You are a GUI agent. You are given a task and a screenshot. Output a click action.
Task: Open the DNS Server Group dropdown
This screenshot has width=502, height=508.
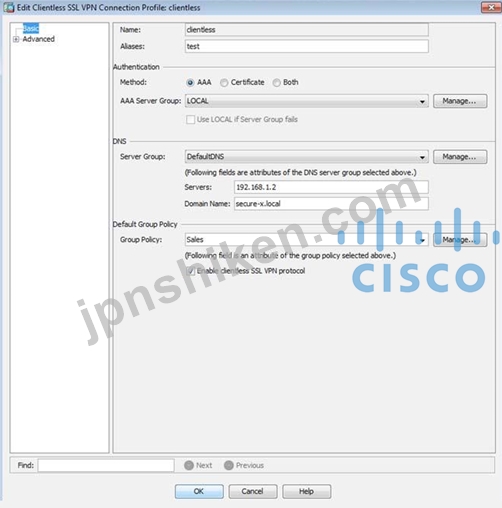(x=422, y=157)
